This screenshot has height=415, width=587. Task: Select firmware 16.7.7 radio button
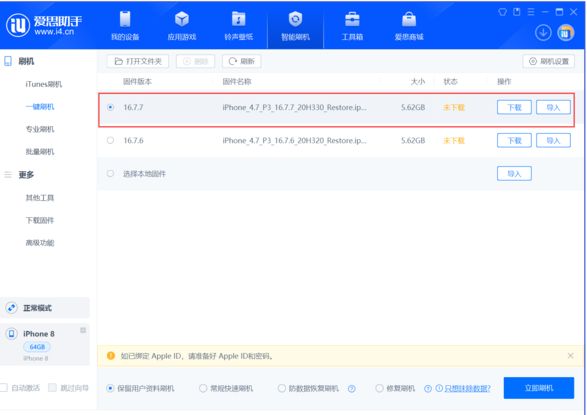pyautogui.click(x=110, y=107)
